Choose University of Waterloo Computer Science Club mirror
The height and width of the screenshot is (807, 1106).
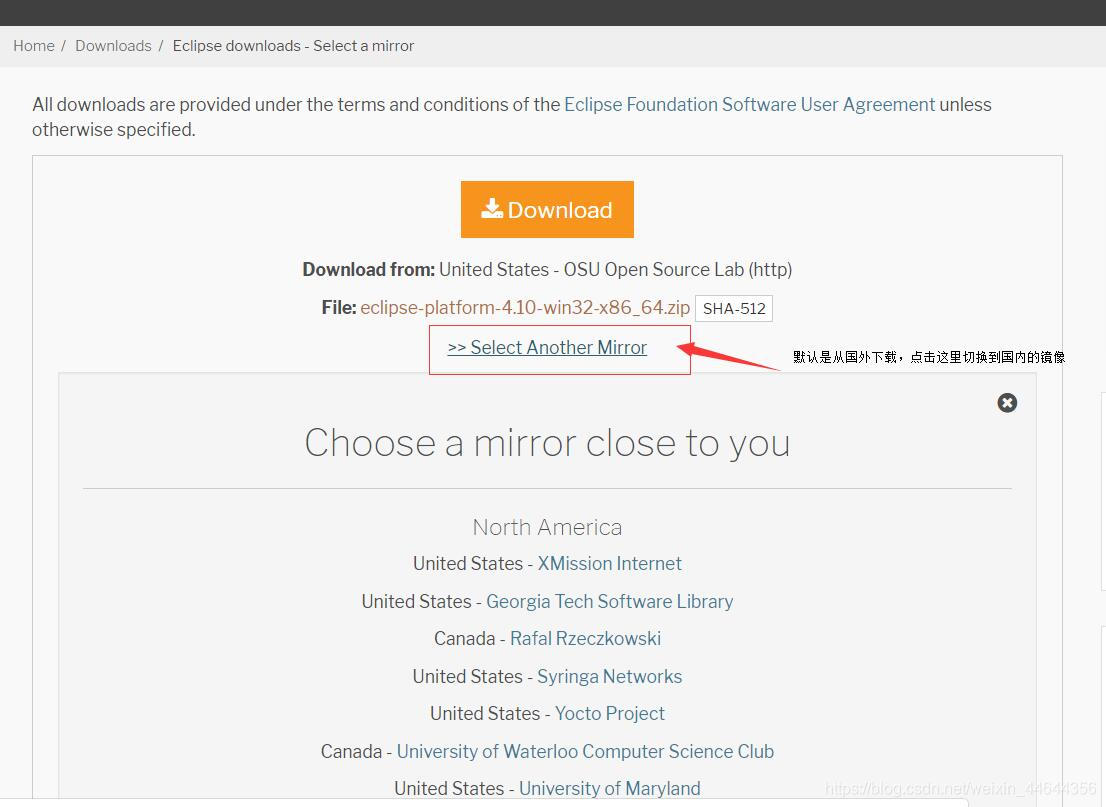click(585, 751)
